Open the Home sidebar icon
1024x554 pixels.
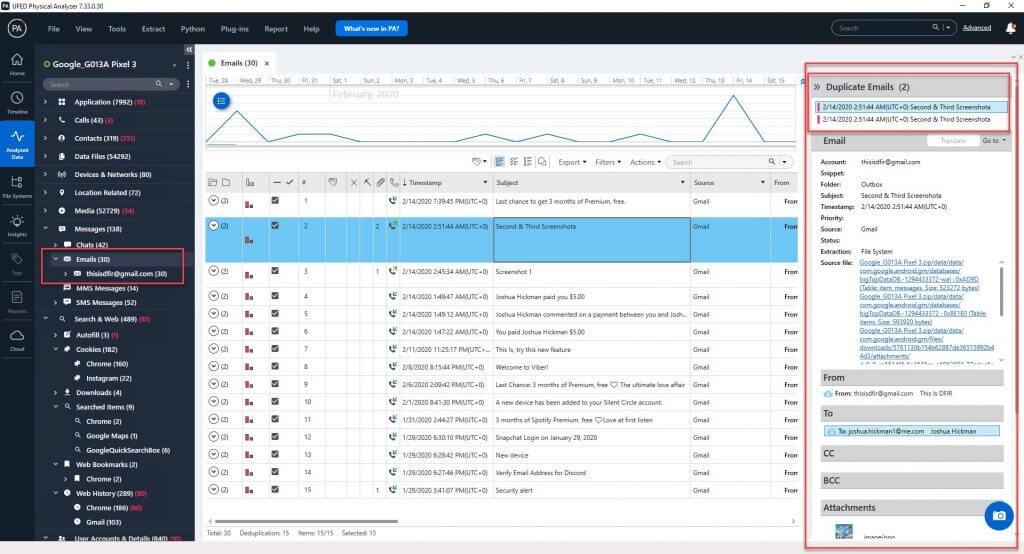17,63
